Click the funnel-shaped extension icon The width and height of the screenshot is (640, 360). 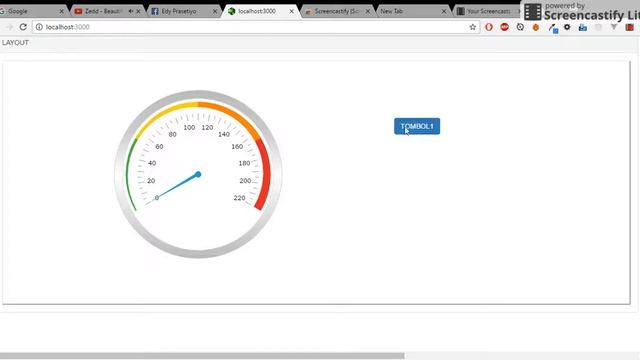click(x=614, y=27)
